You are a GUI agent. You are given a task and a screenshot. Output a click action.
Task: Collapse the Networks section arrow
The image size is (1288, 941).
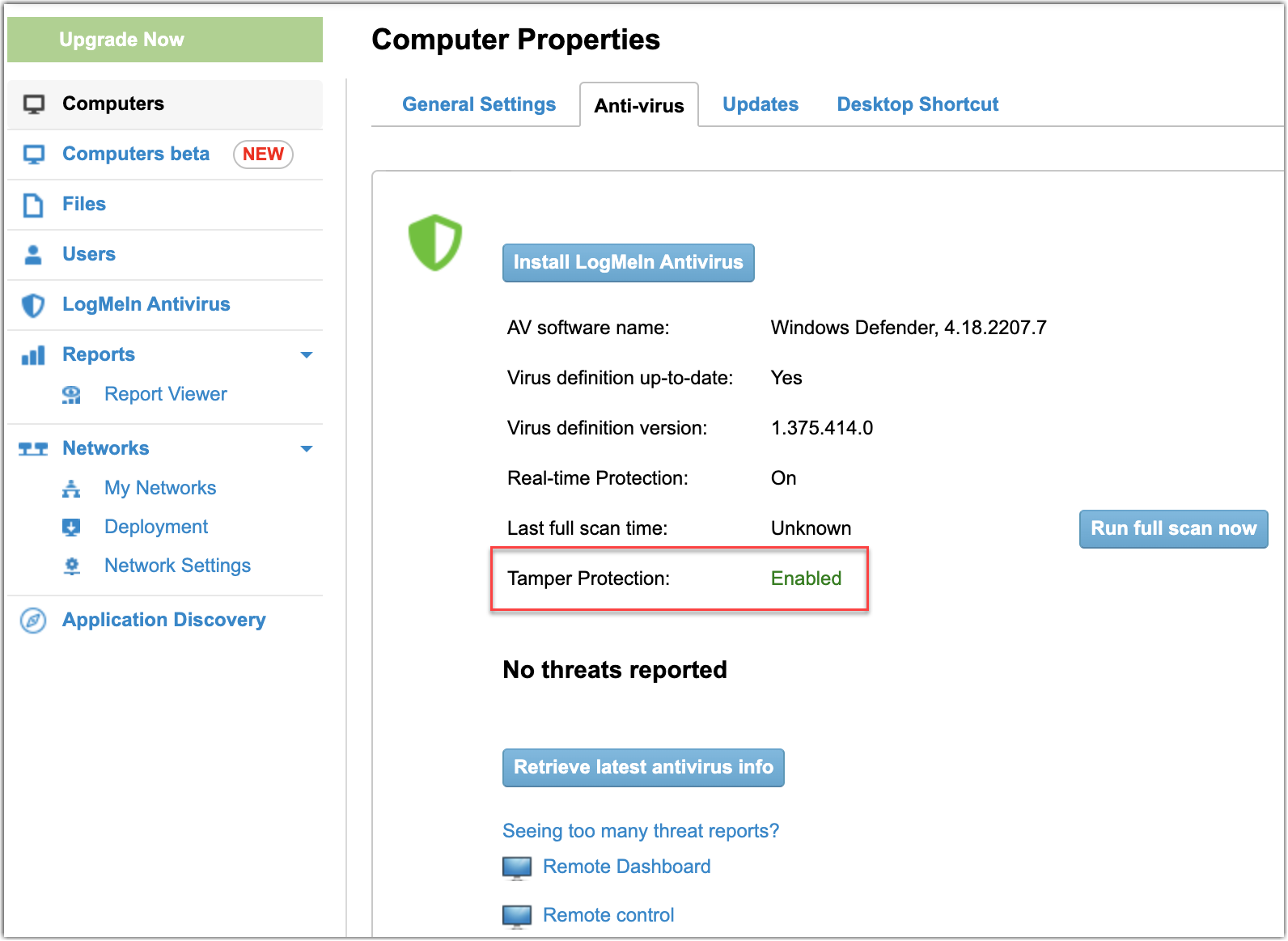[307, 449]
